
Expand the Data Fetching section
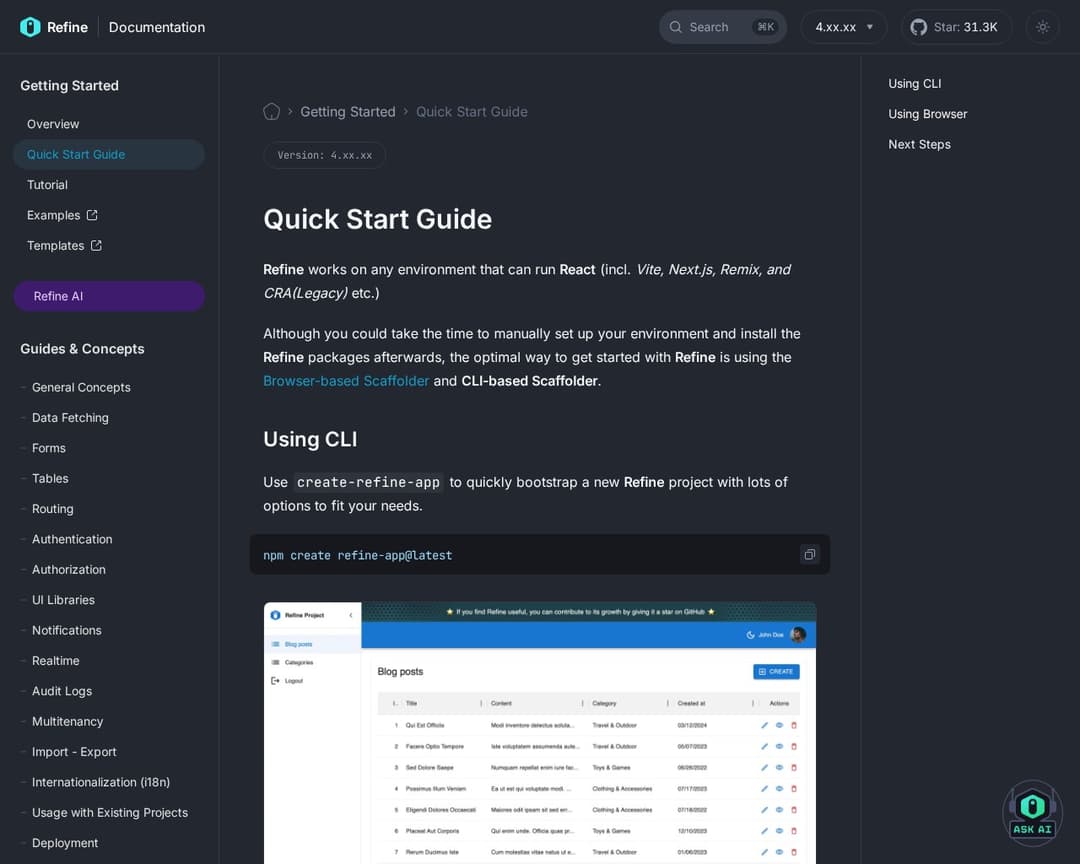click(x=70, y=418)
